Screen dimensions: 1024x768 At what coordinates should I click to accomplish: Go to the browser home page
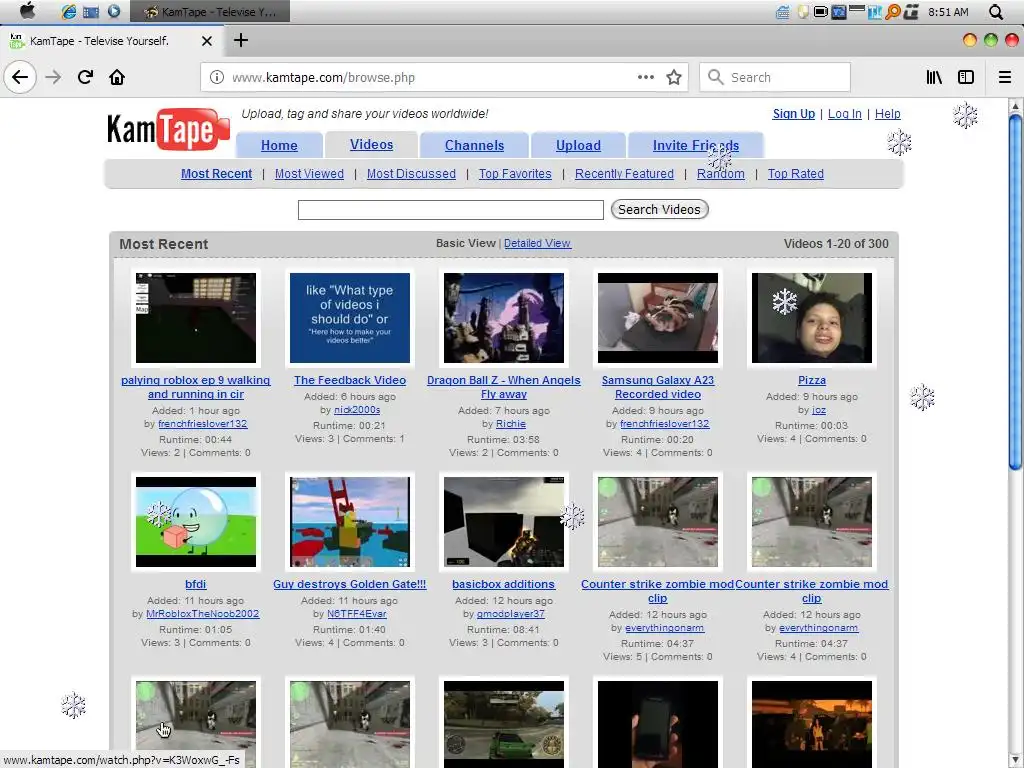[117, 78]
